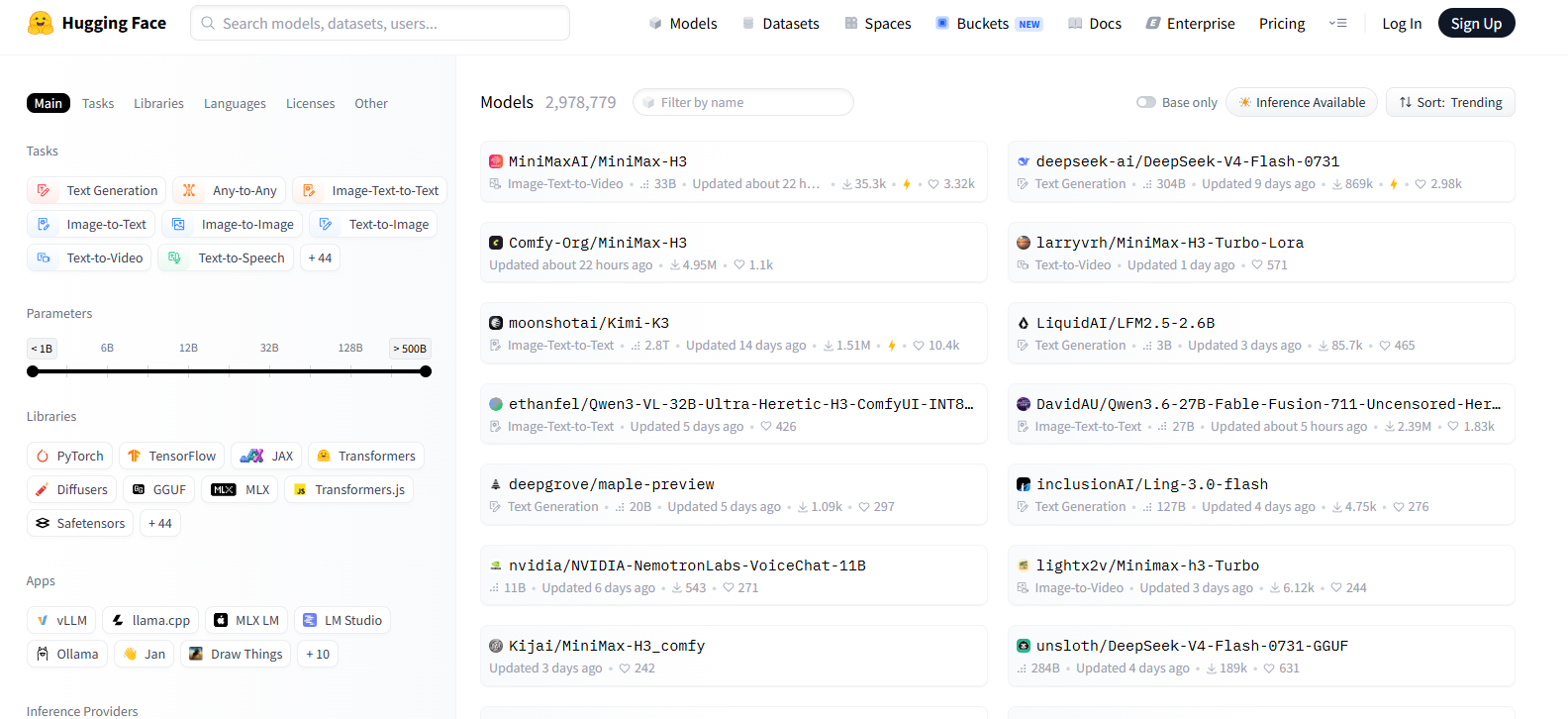This screenshot has width=1568, height=719.
Task: Click the search models input field
Action: (380, 23)
